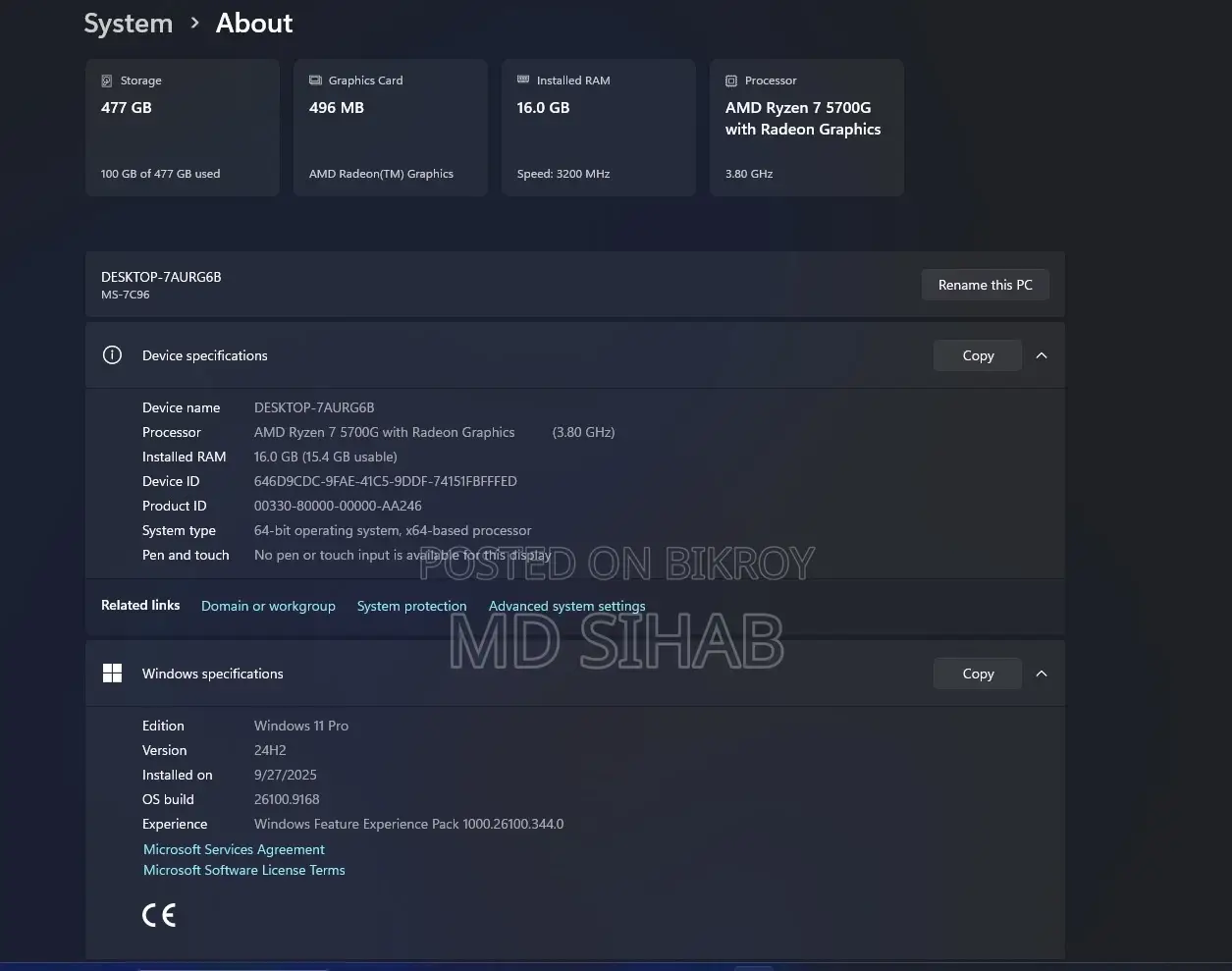The width and height of the screenshot is (1232, 971).
Task: Select Device ID value 646D9CDC-9FAE-41C5-9DDF-74151FBFFFED
Action: [386, 481]
